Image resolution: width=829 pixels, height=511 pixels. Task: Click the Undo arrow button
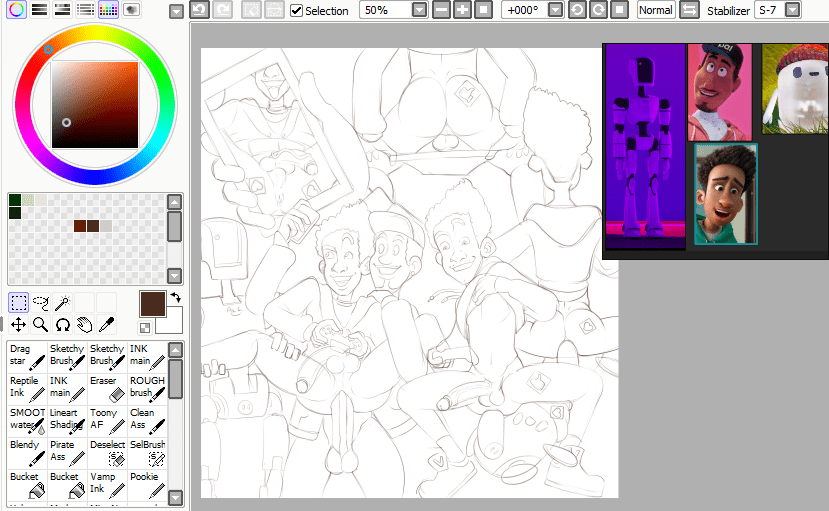[x=199, y=10]
